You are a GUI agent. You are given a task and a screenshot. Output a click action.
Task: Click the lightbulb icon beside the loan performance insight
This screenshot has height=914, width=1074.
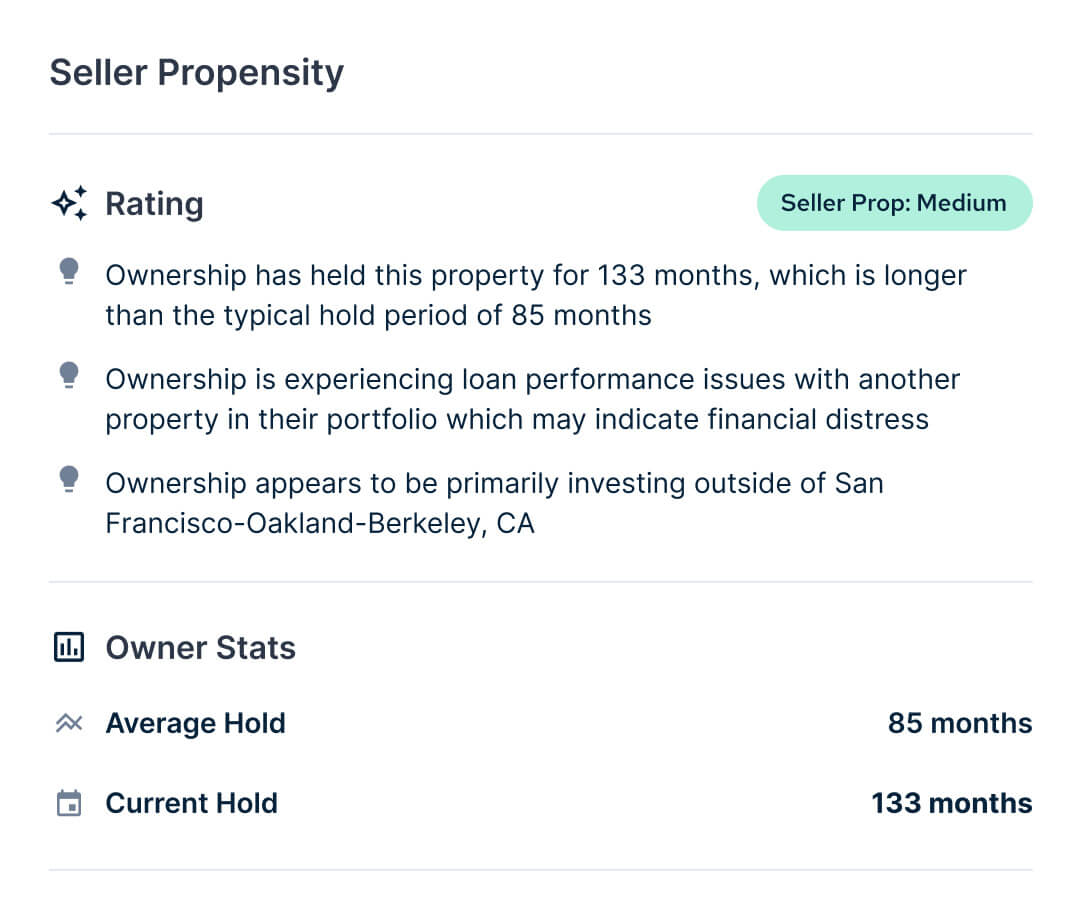tap(69, 375)
